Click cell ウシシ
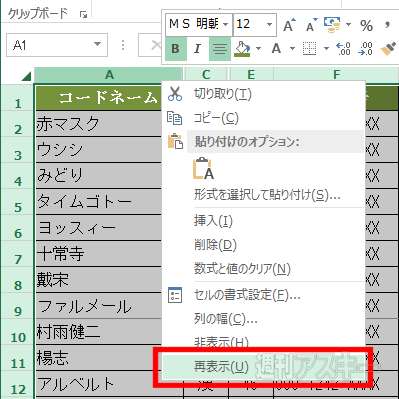The width and height of the screenshot is (399, 399). [99, 150]
